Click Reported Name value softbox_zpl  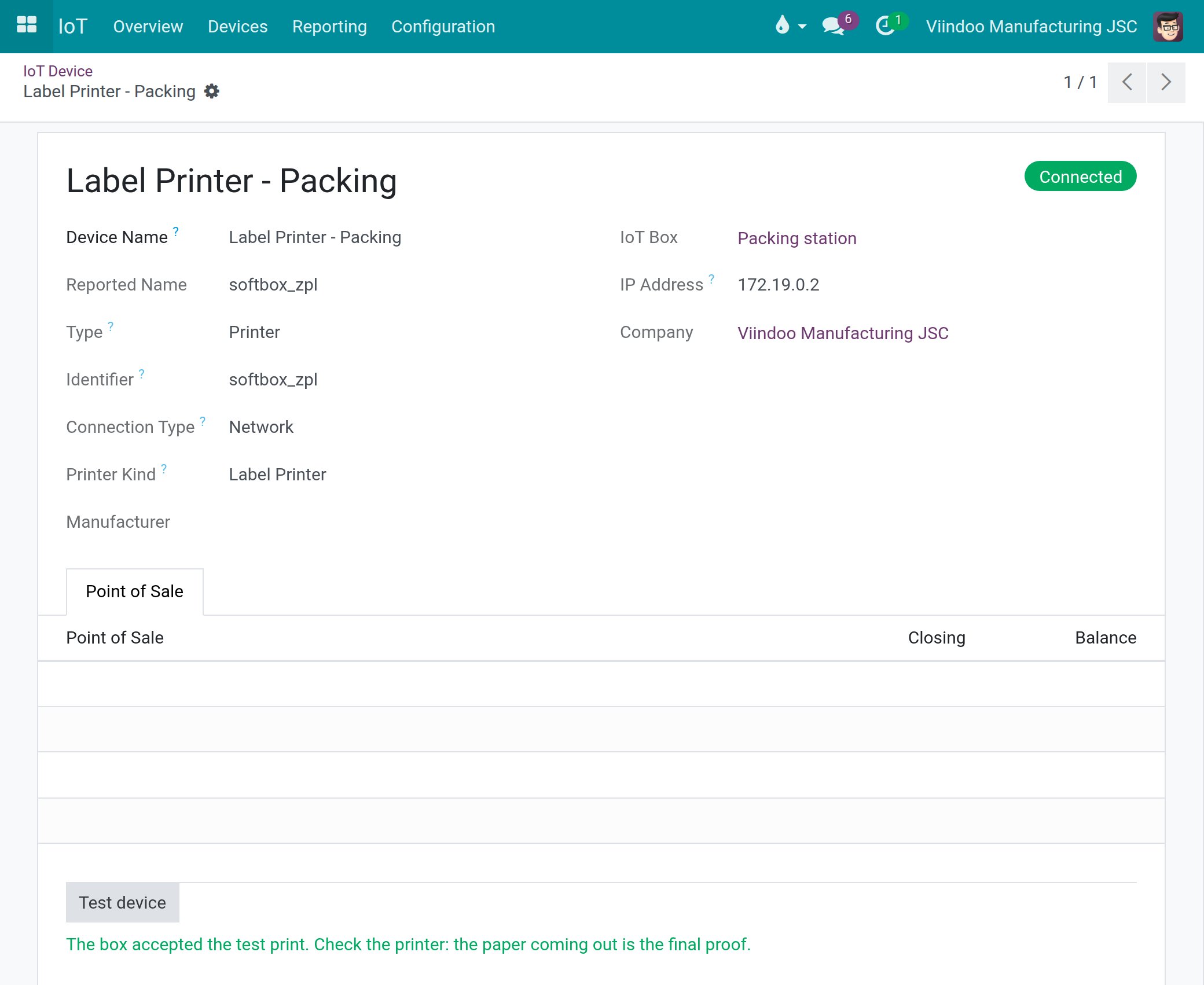tap(273, 285)
